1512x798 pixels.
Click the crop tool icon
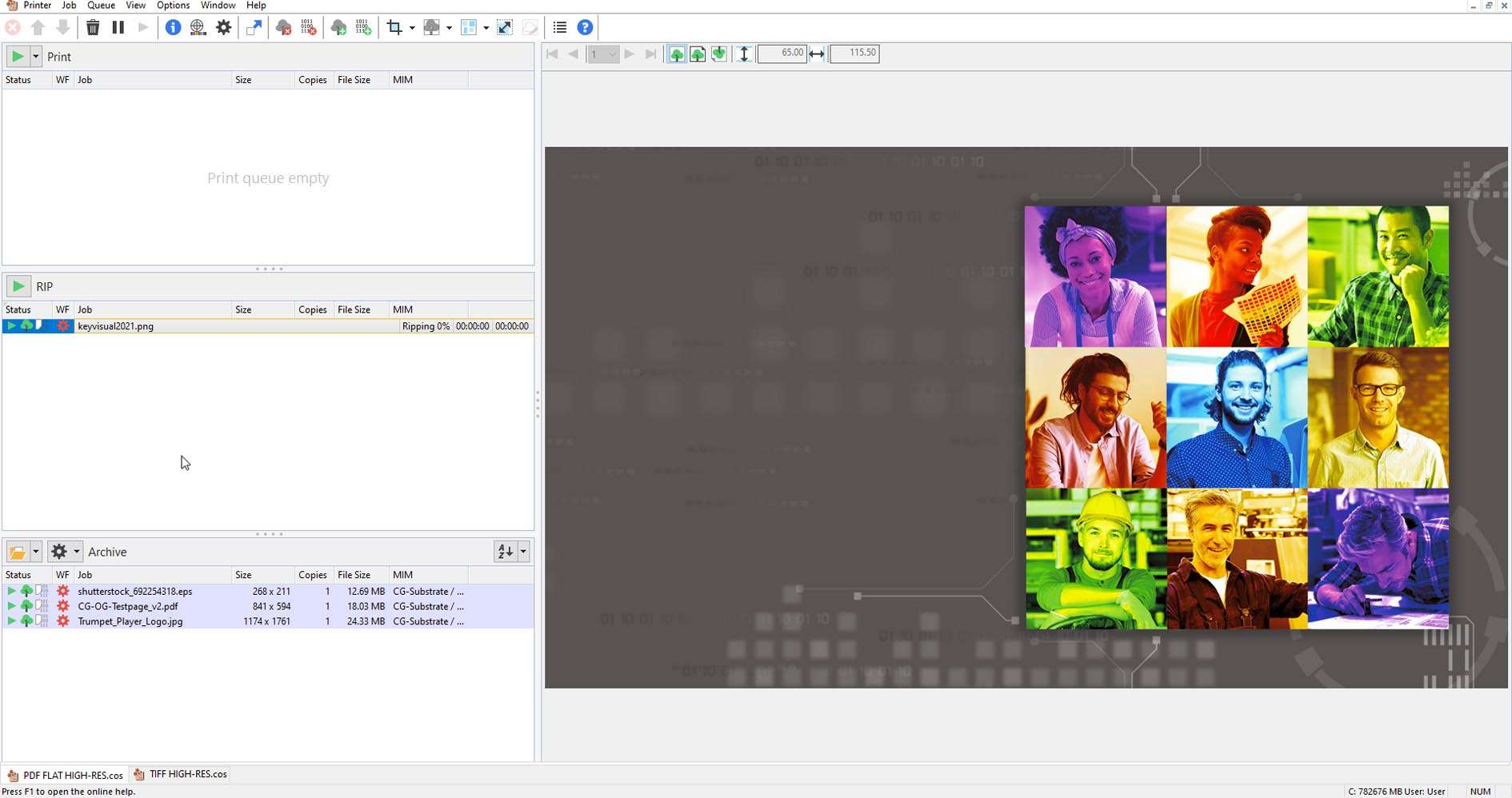394,28
